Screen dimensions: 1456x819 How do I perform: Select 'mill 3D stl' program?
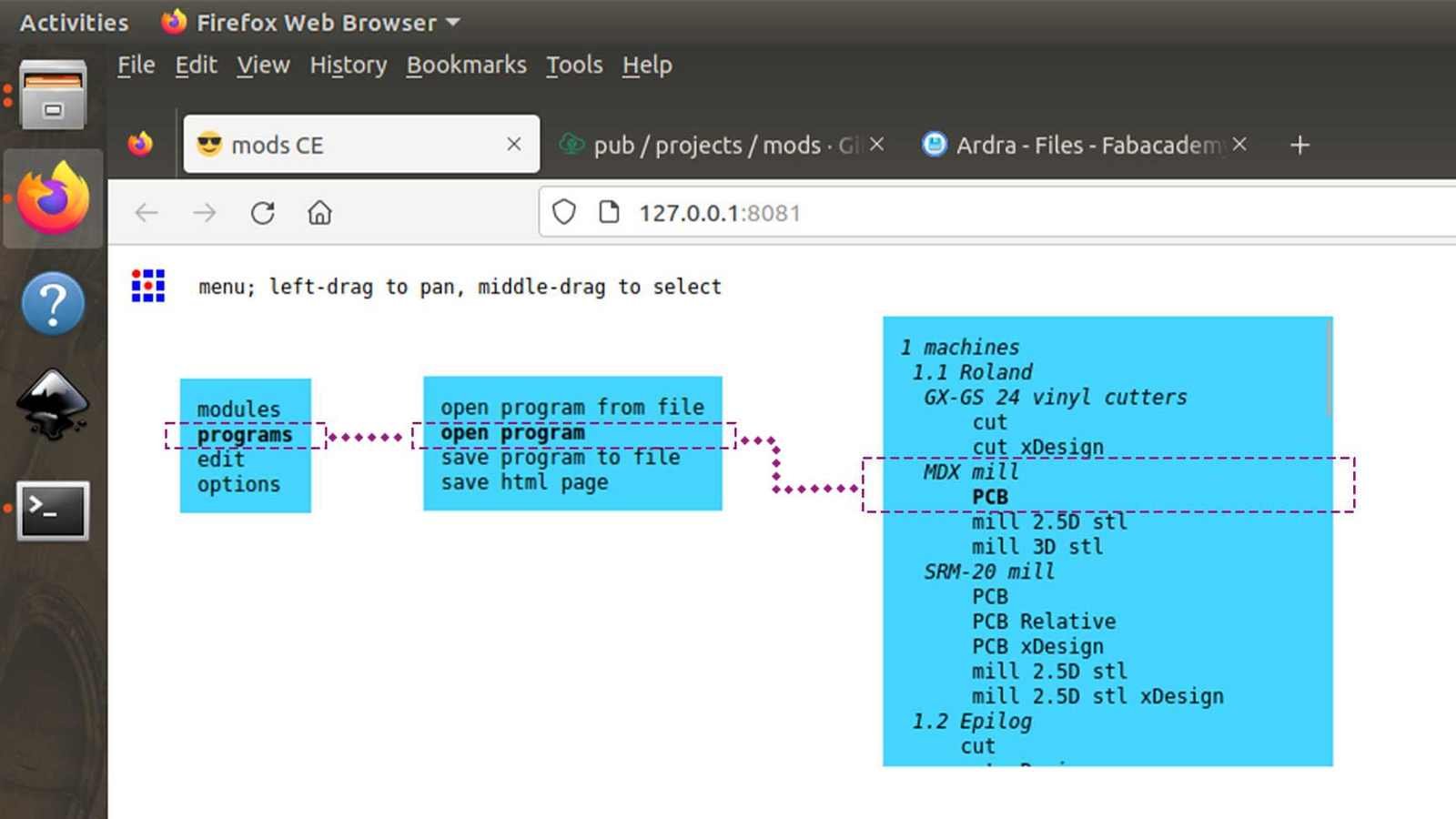coord(1037,547)
